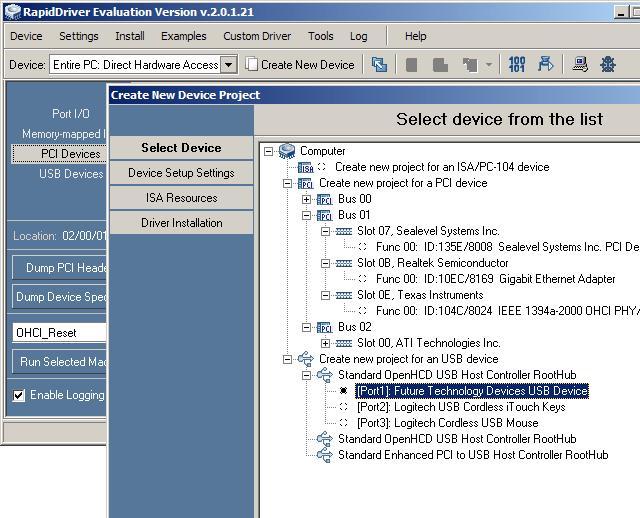Click the debug bug toolbar icon

click(x=607, y=65)
